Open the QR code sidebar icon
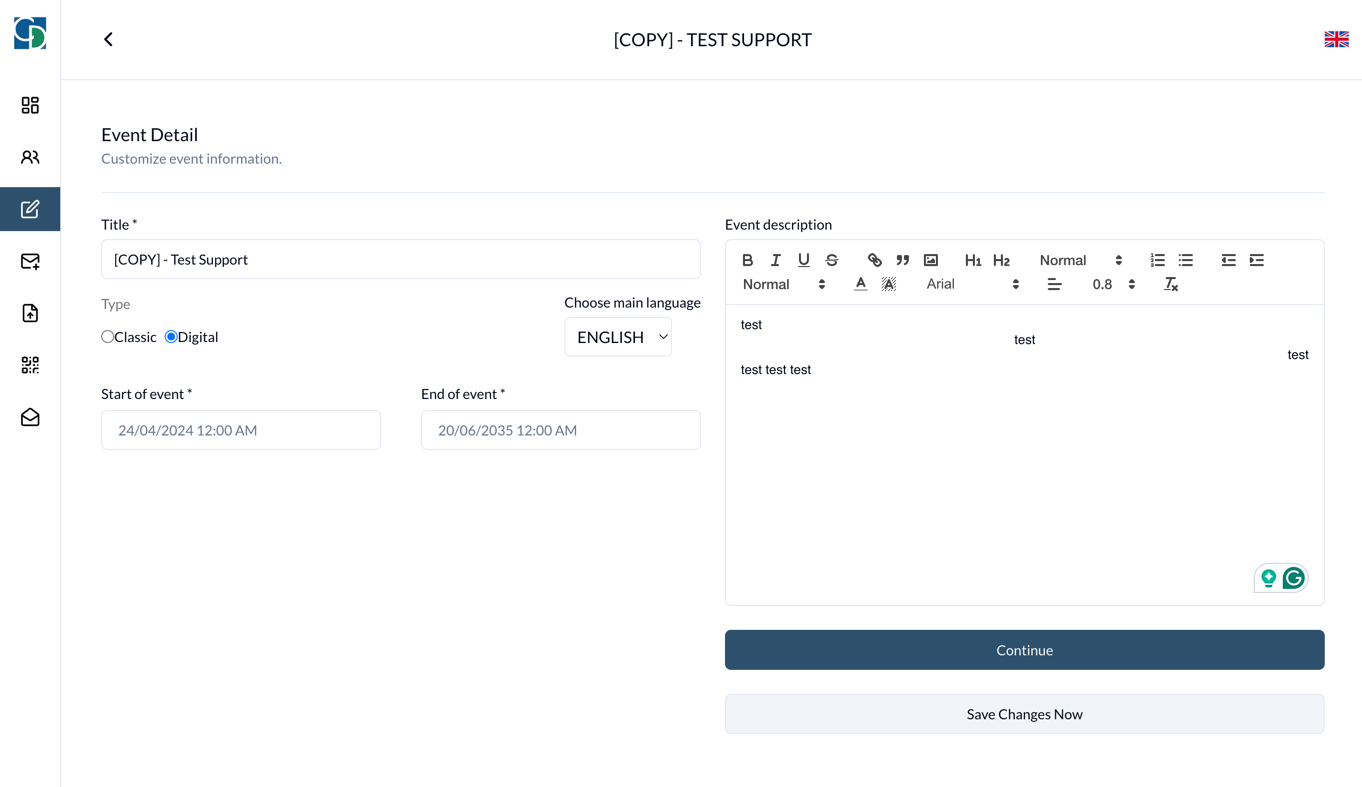Viewport: 1362px width, 787px height. 30,365
